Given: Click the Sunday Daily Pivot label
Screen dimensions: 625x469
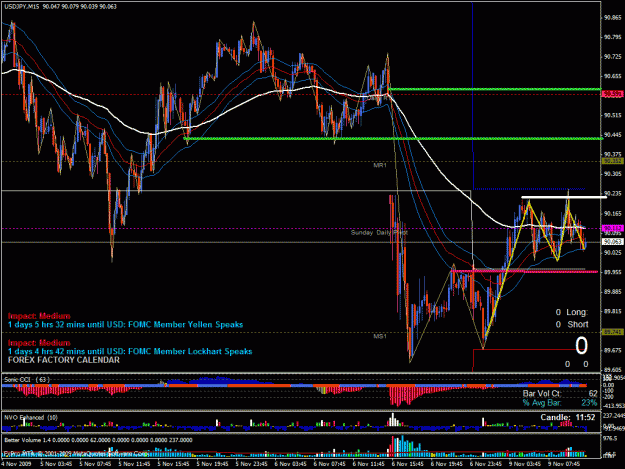Looking at the screenshot, I should click(x=379, y=232).
